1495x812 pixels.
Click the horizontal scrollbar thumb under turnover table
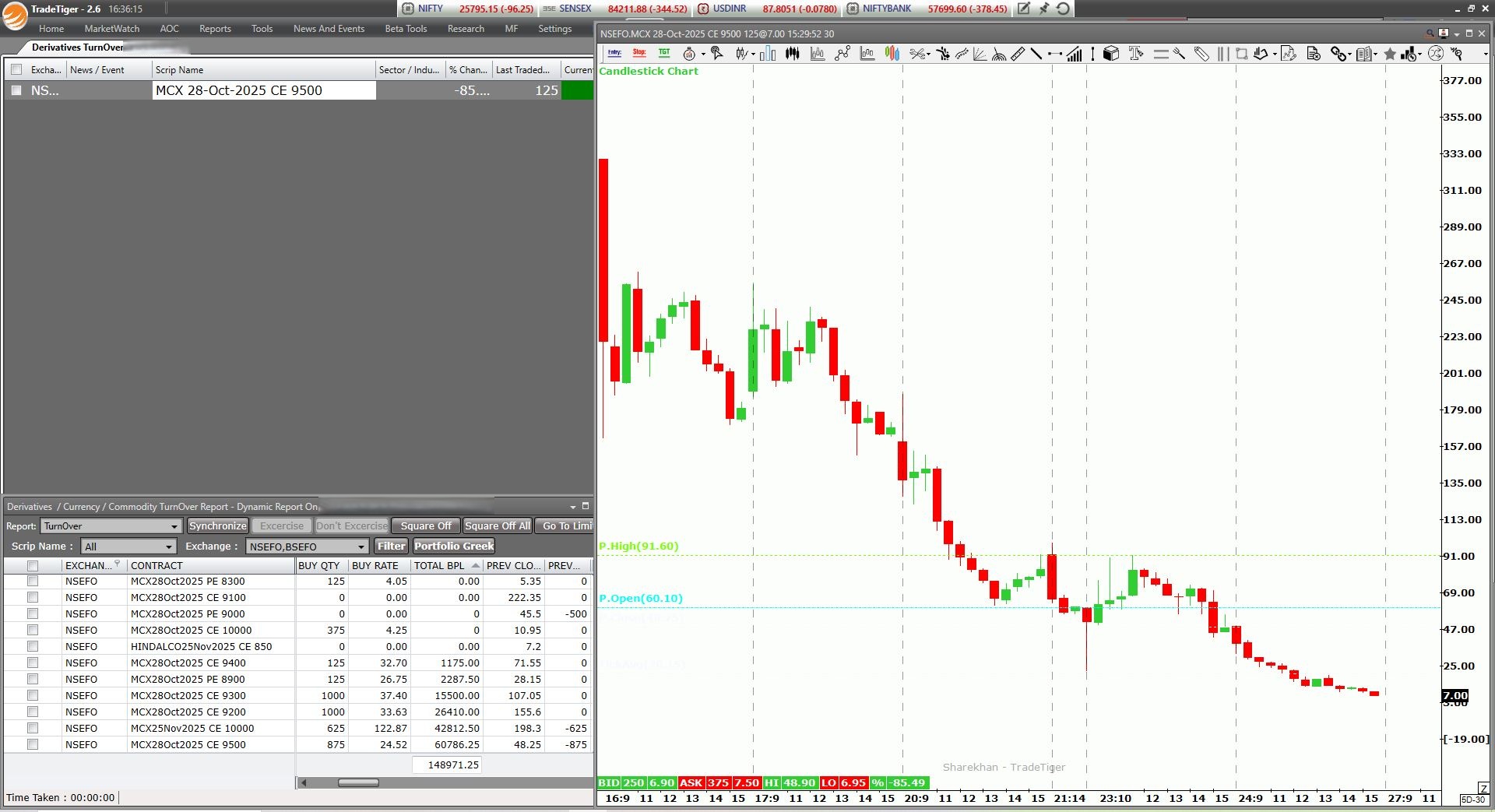(x=358, y=782)
